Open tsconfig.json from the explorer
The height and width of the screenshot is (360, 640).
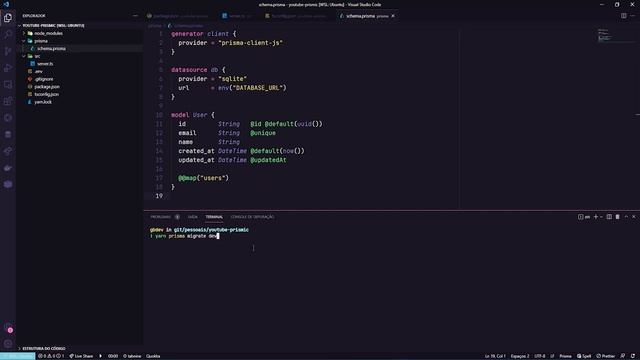47,94
